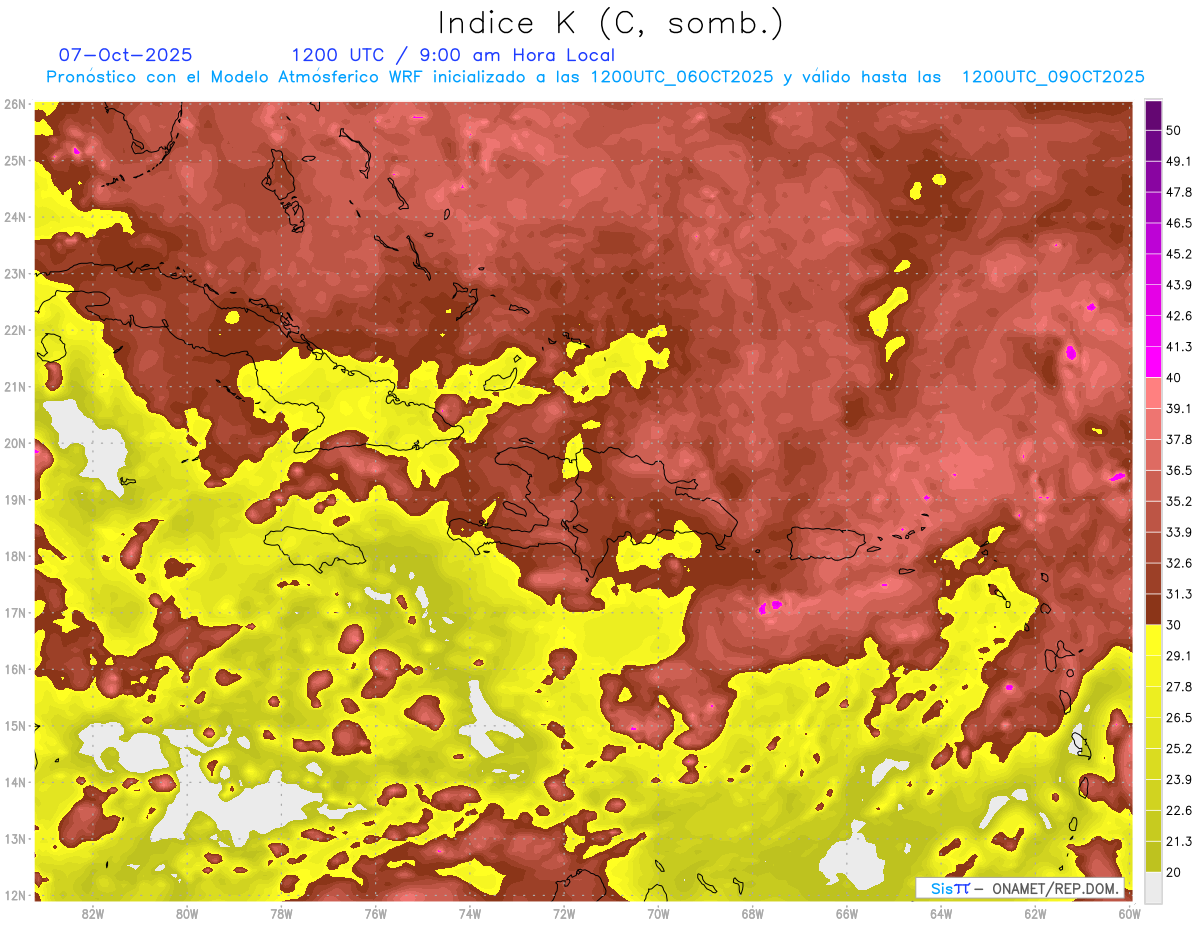Click the "Pronóstico con el Modelo Atmósferico WRF" line
The height and width of the screenshot is (927, 1200).
(x=596, y=77)
